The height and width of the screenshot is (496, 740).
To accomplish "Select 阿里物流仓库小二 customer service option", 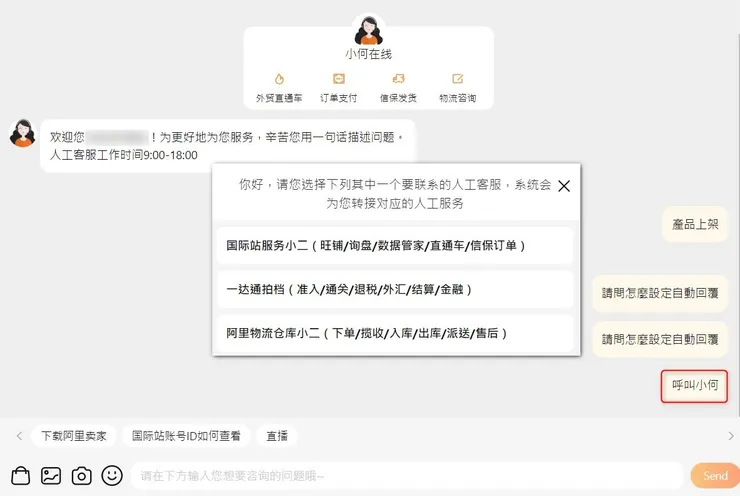I will coord(395,333).
